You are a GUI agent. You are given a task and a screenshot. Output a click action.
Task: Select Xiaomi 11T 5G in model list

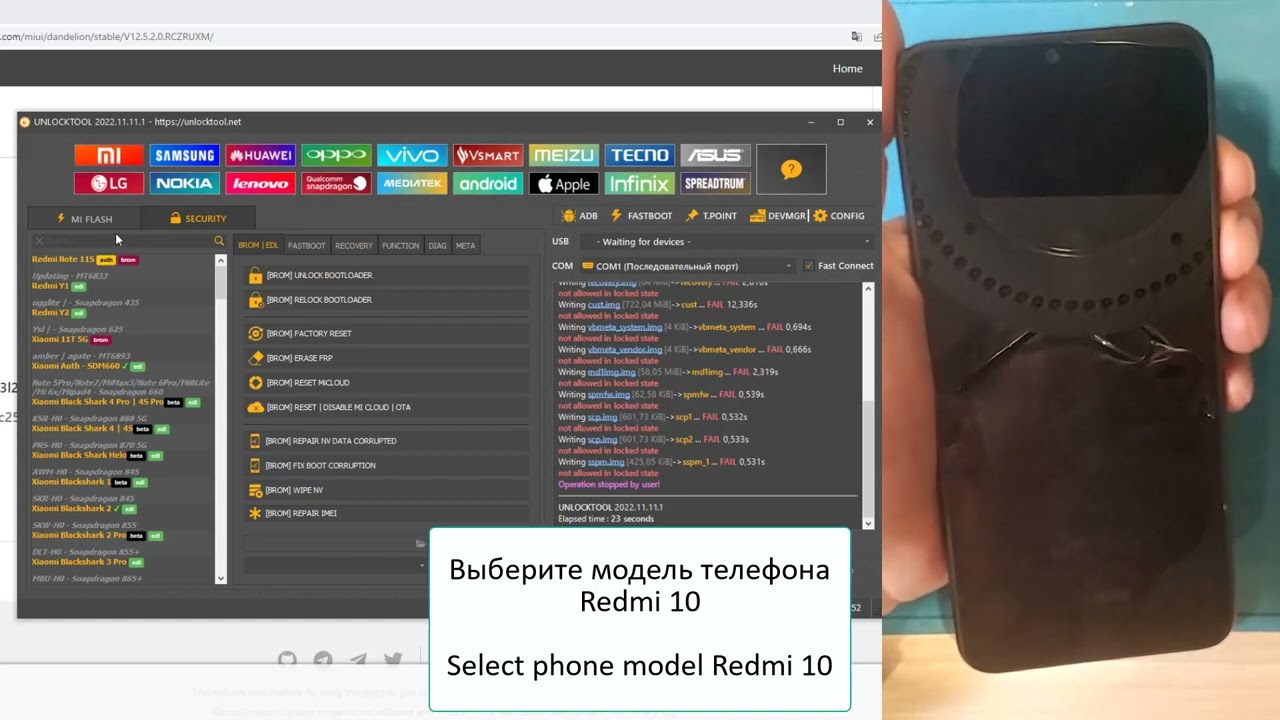[x=61, y=339]
